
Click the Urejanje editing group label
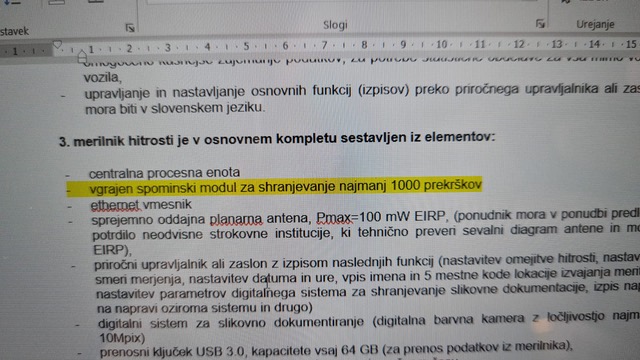(595, 24)
